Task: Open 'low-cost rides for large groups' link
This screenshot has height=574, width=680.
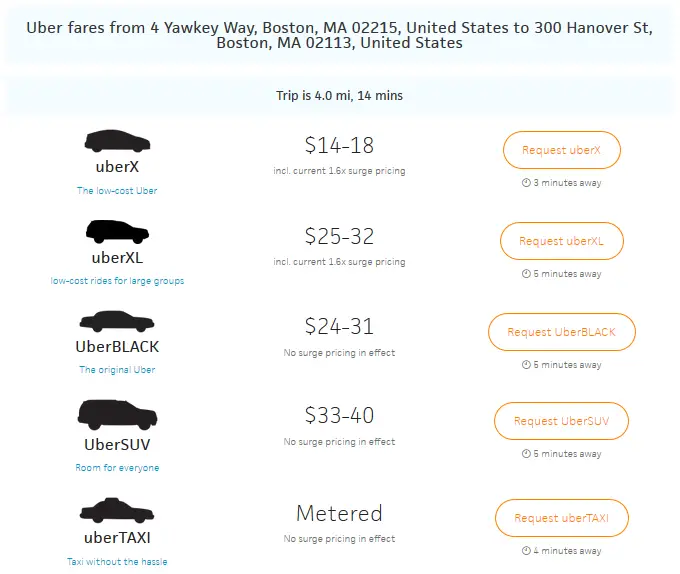Action: tap(117, 281)
